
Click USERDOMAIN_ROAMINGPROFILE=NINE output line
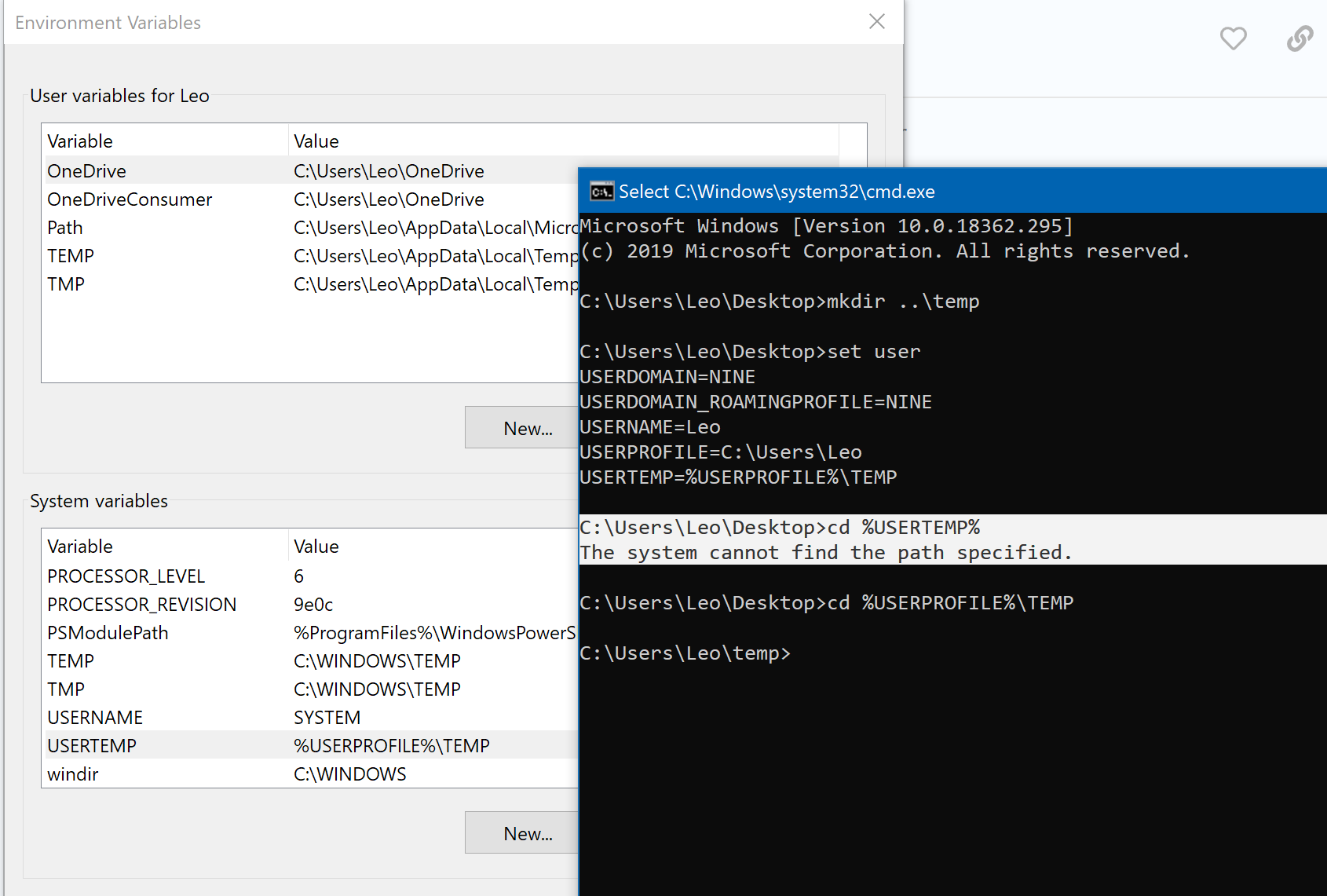(755, 401)
